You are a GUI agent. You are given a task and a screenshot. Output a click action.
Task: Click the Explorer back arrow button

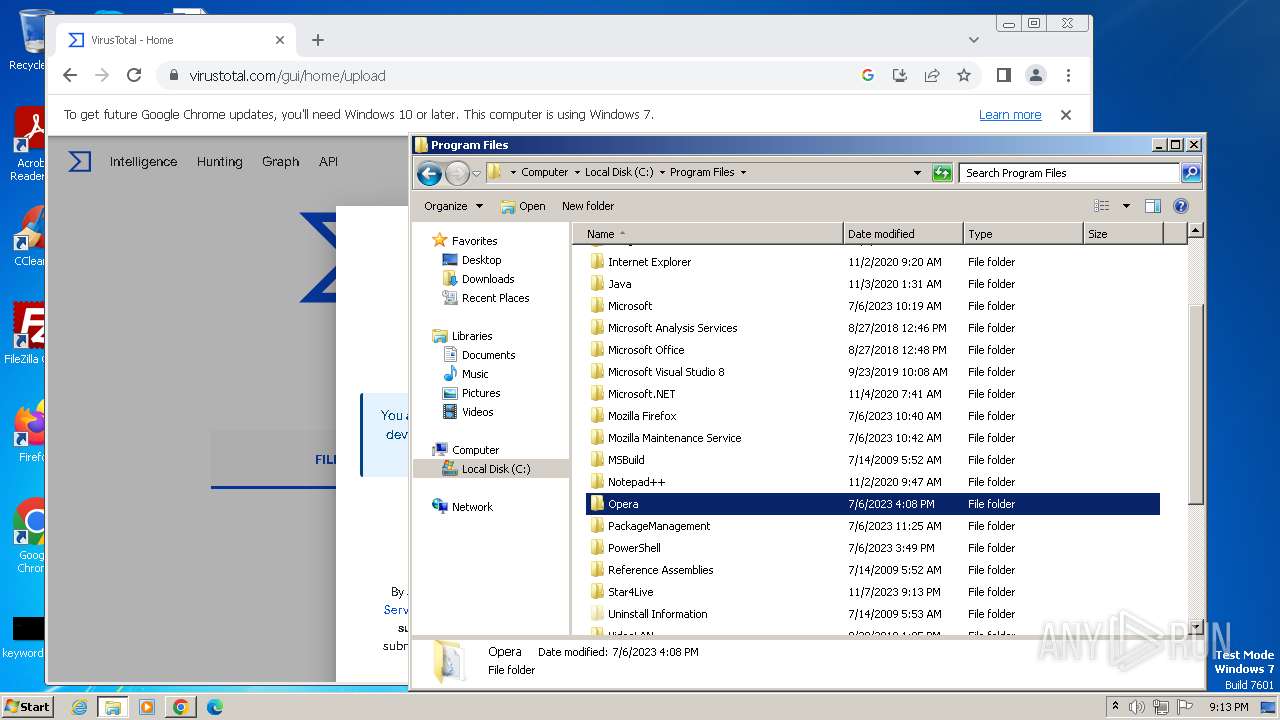pos(429,173)
